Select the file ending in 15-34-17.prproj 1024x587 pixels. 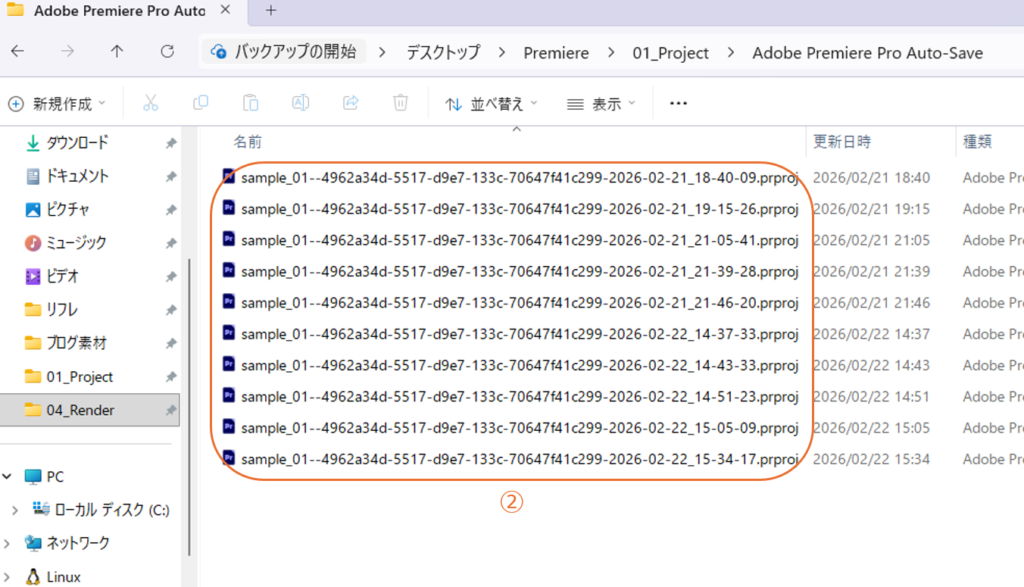(519, 460)
